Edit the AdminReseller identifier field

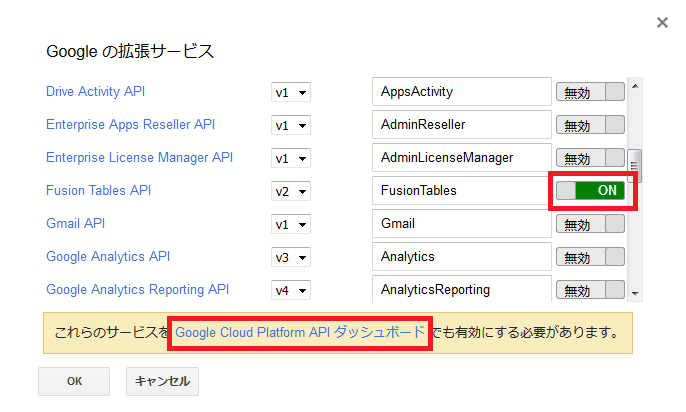click(462, 125)
